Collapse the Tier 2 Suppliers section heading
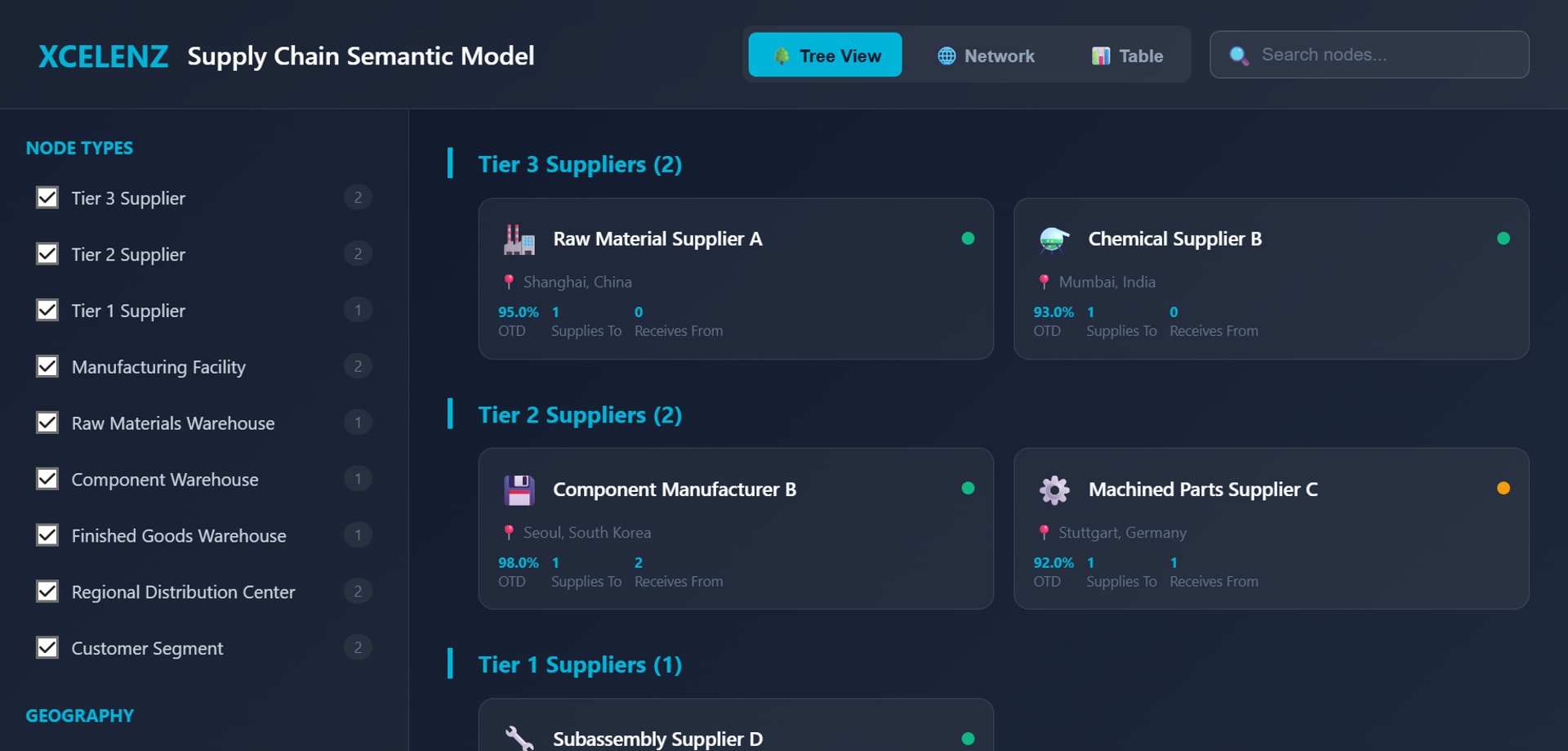Image resolution: width=1568 pixels, height=751 pixels. 579,415
